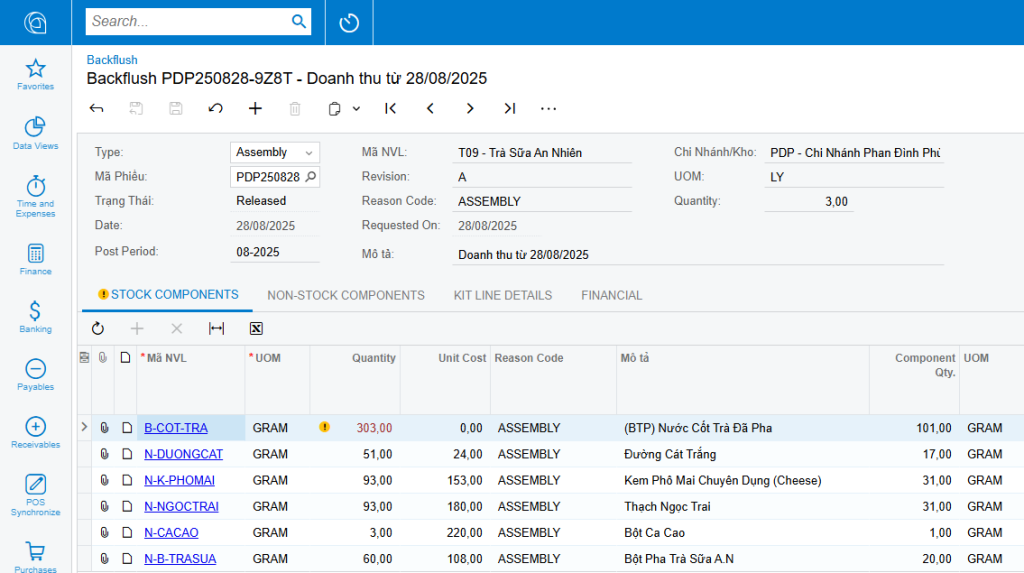Open notes icon for N-DUONGCAT row
Image resolution: width=1024 pixels, height=573 pixels.
127,454
